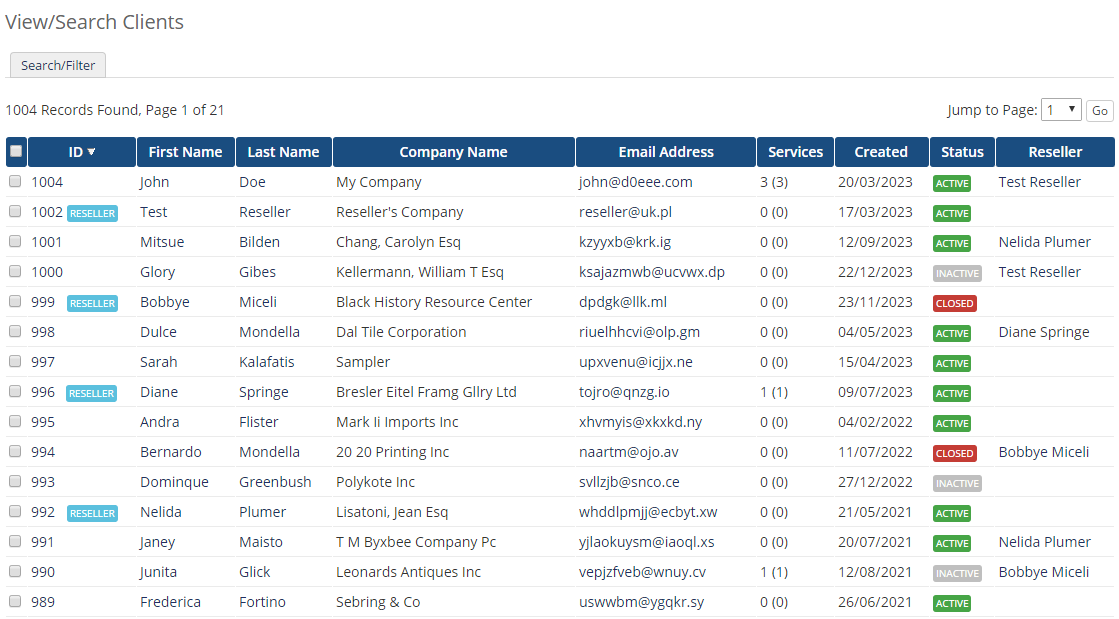This screenshot has width=1119, height=619.
Task: Check the checkbox beside Dominque Greenbush
Action: (x=15, y=481)
